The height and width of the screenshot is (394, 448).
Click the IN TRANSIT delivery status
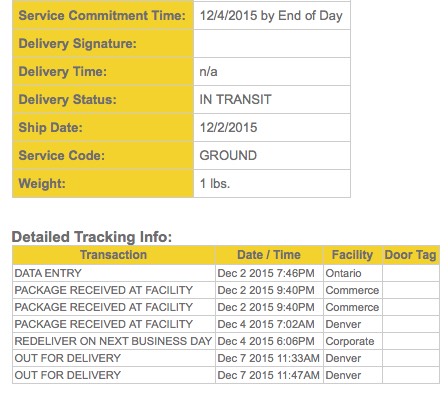[x=235, y=100]
